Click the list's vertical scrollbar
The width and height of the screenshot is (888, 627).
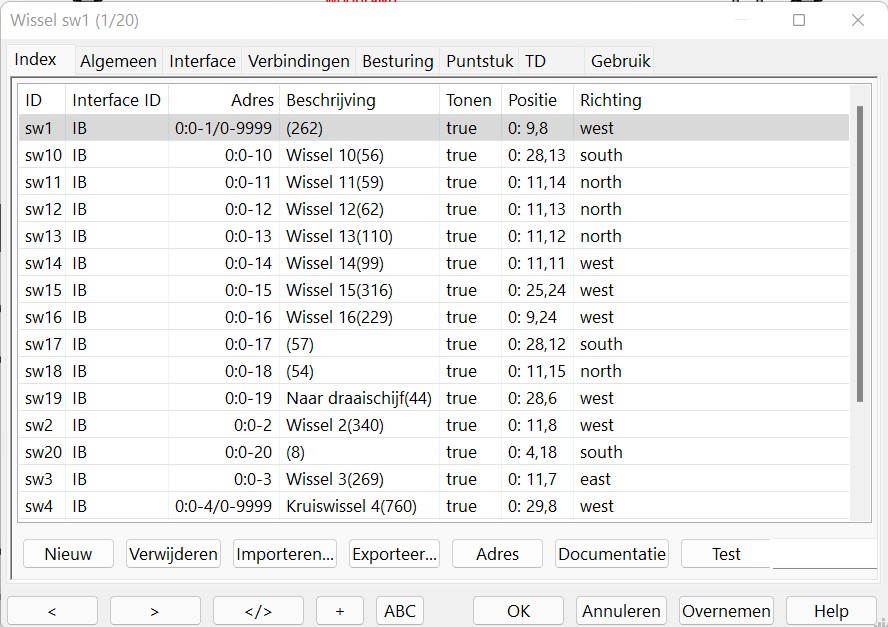click(859, 250)
